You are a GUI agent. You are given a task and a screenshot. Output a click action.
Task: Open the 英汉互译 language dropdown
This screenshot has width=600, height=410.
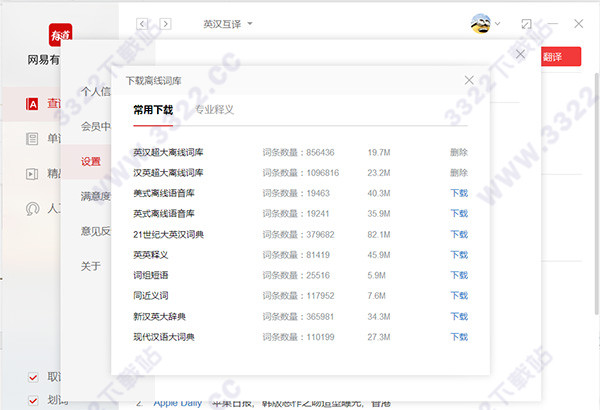click(x=228, y=24)
